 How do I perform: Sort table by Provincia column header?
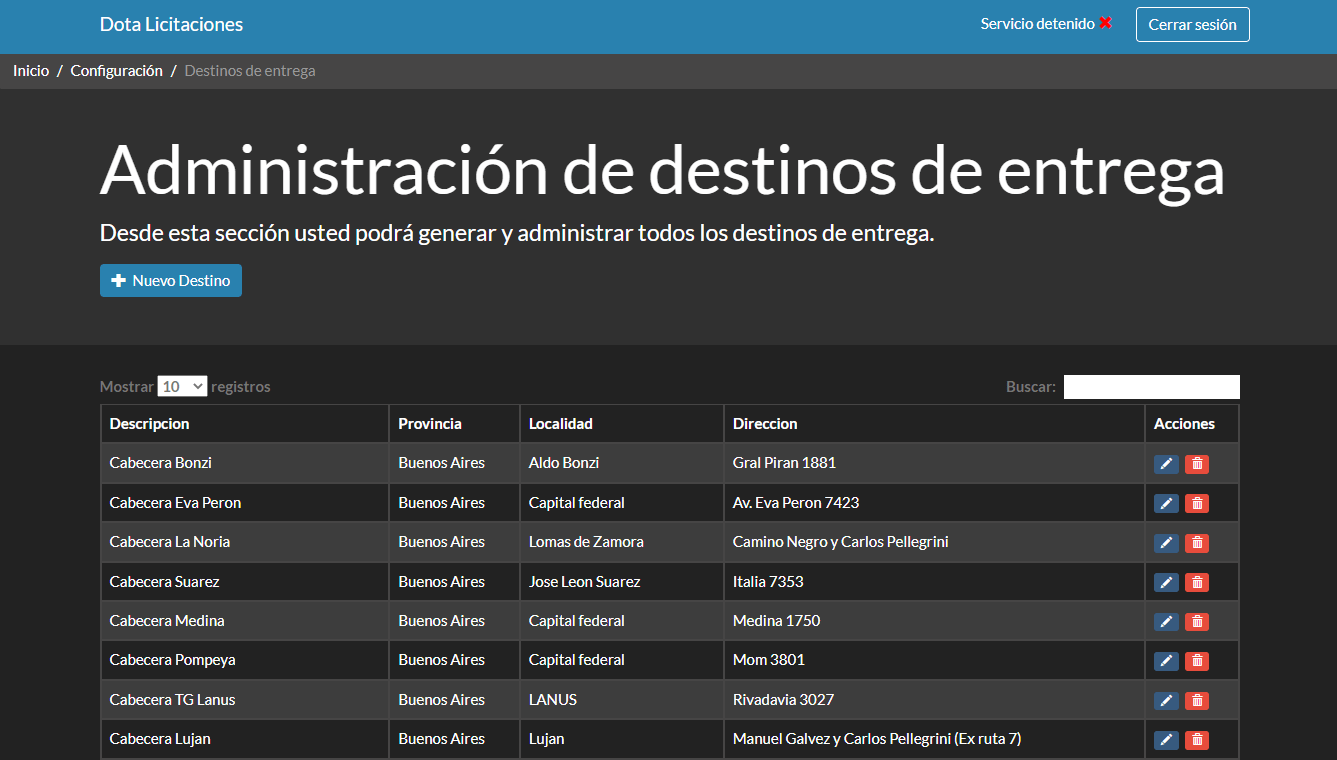pos(430,424)
